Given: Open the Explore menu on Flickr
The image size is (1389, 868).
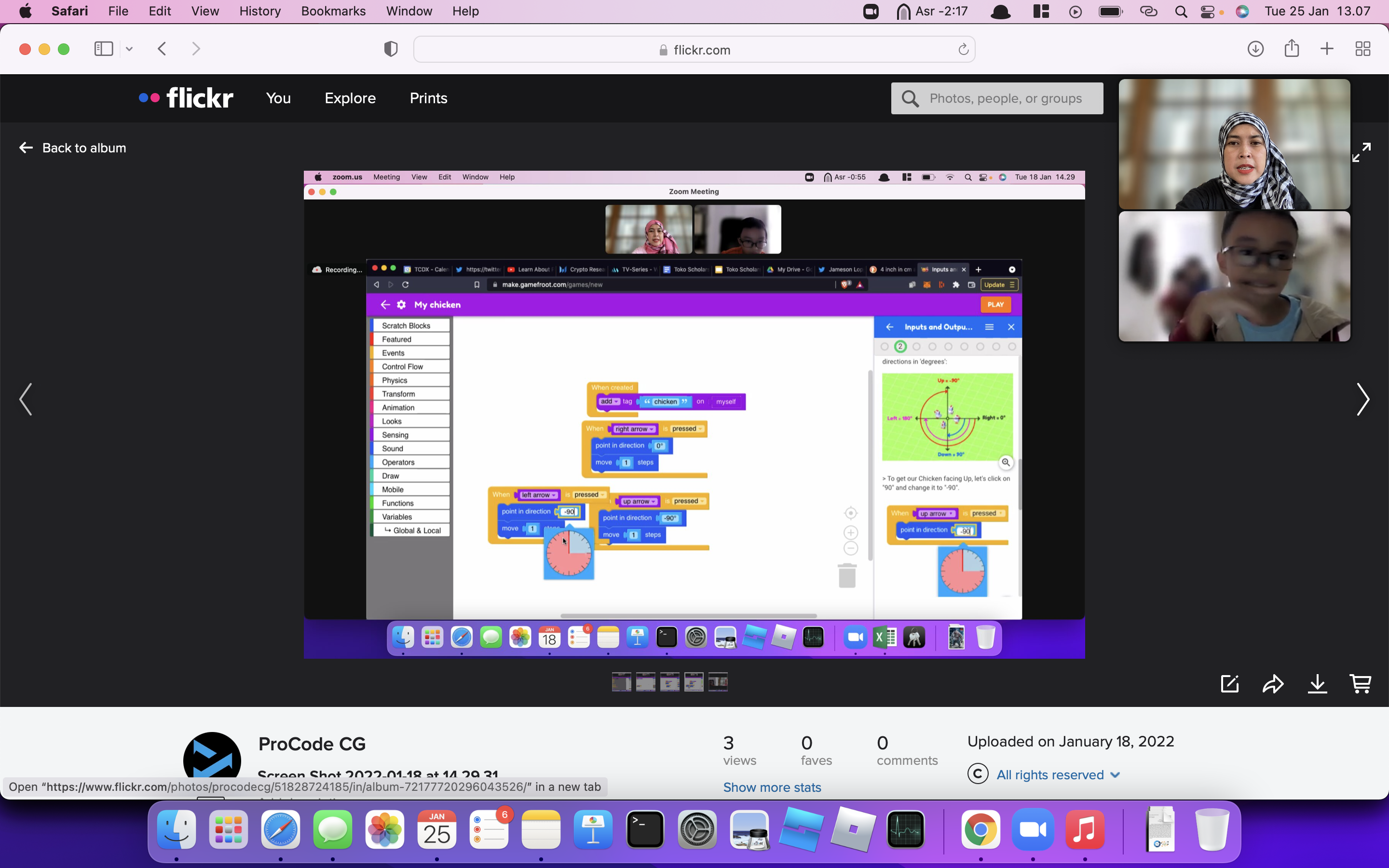Looking at the screenshot, I should (x=350, y=98).
